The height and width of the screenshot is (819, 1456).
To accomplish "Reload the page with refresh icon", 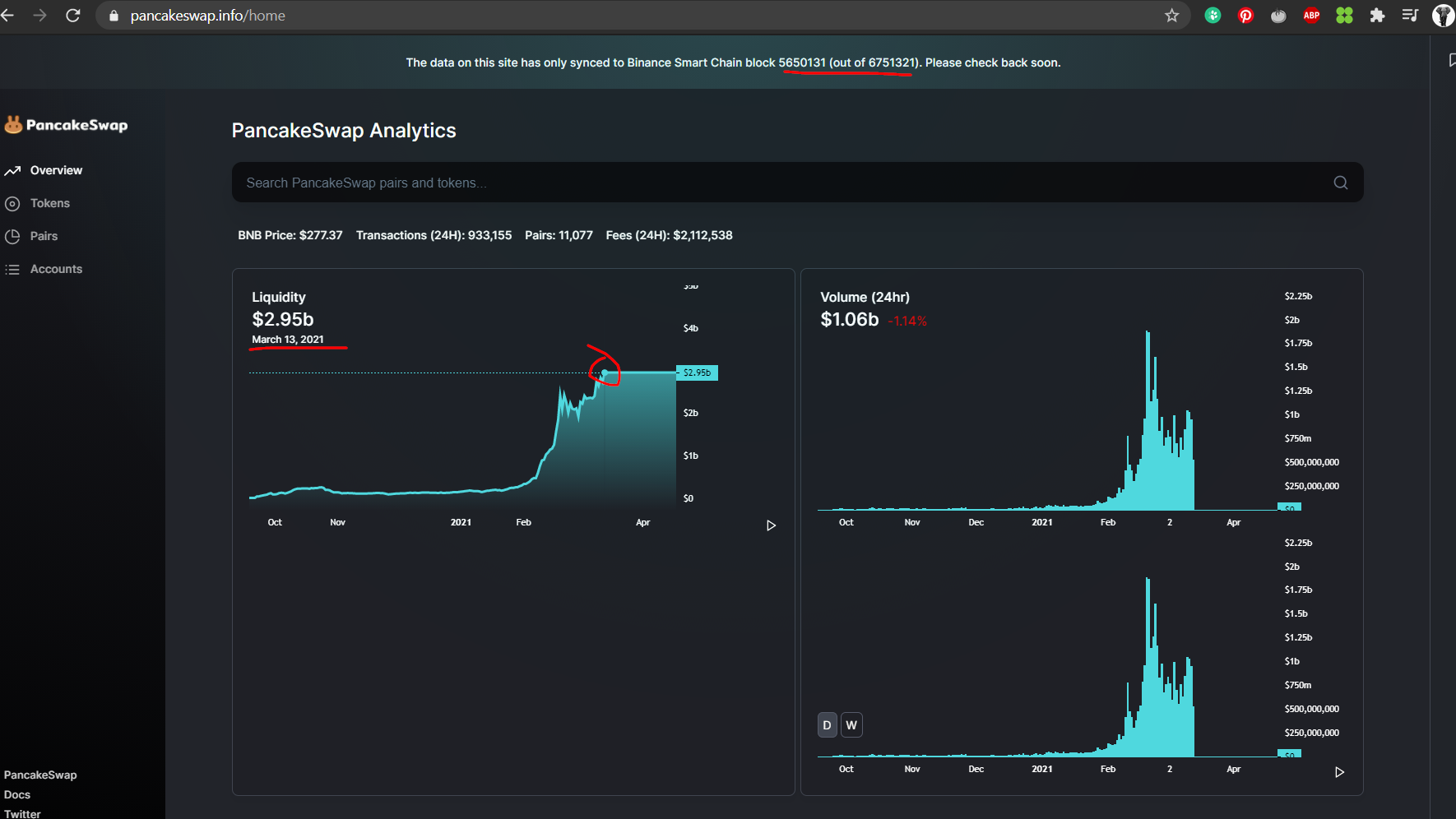I will [x=72, y=16].
